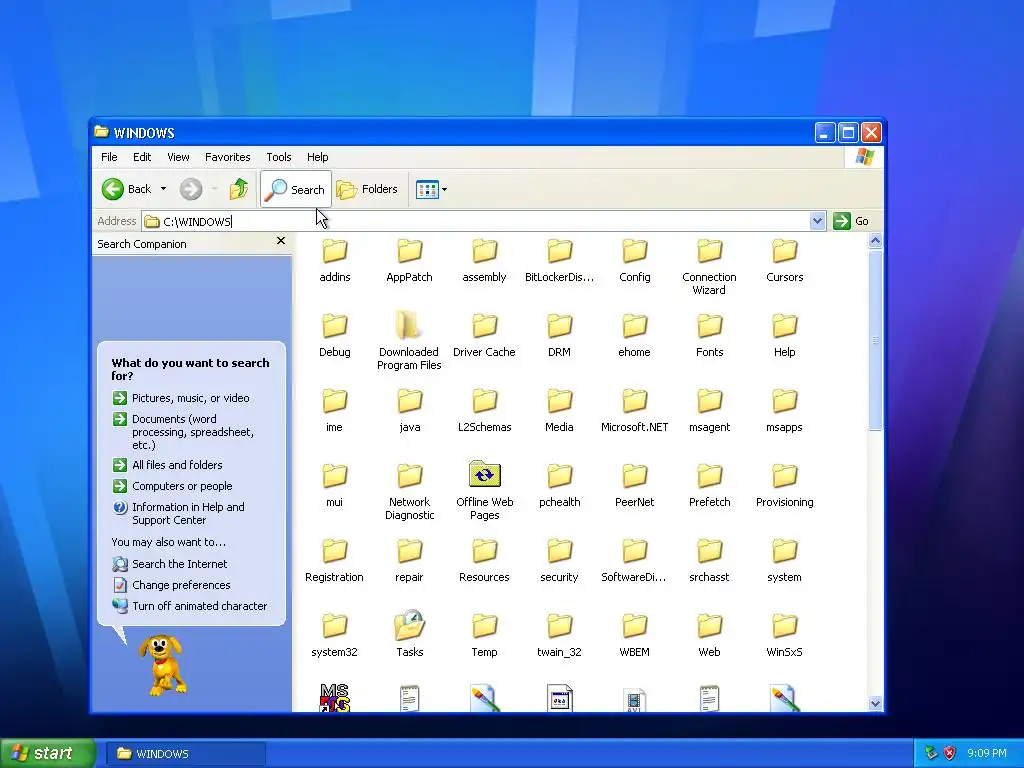The width and height of the screenshot is (1024, 768).
Task: Open the Favorites menu
Action: click(x=227, y=157)
